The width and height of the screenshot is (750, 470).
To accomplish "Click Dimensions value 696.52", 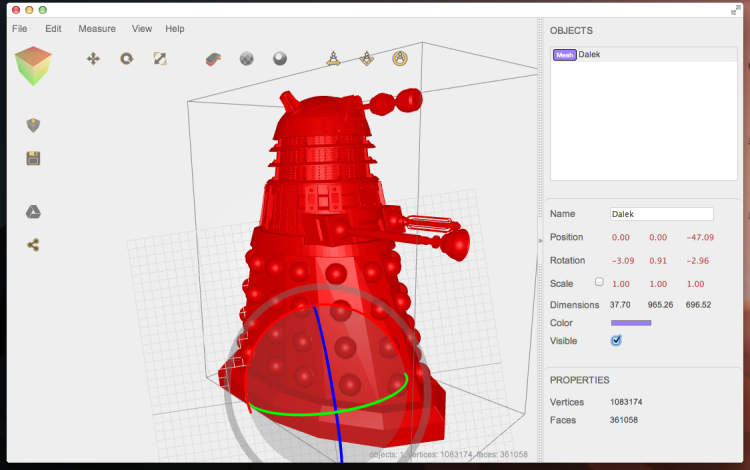I will point(698,305).
